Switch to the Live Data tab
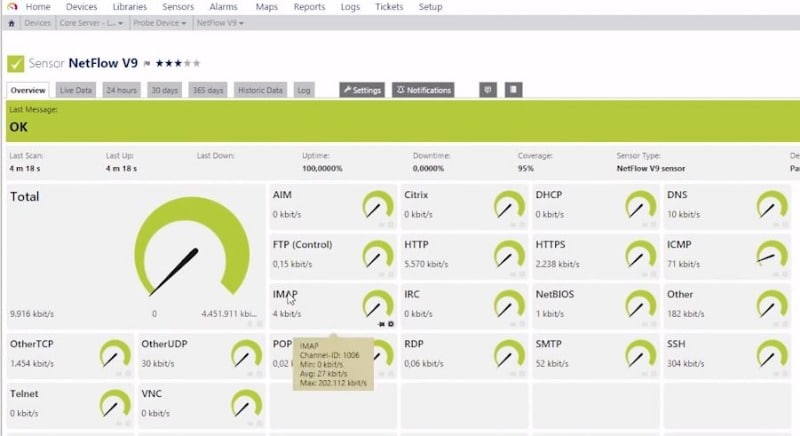The width and height of the screenshot is (800, 436). (76, 90)
